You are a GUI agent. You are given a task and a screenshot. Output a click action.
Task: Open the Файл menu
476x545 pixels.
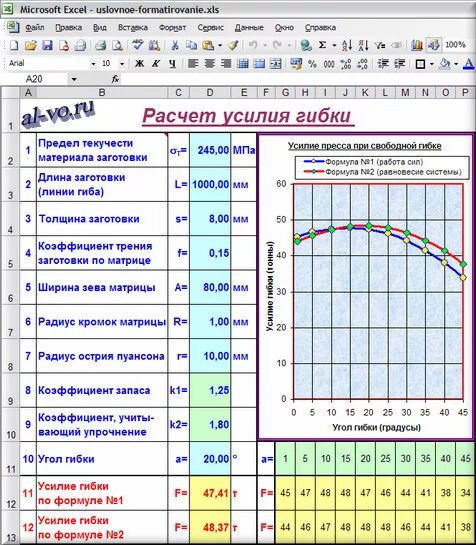pos(34,27)
